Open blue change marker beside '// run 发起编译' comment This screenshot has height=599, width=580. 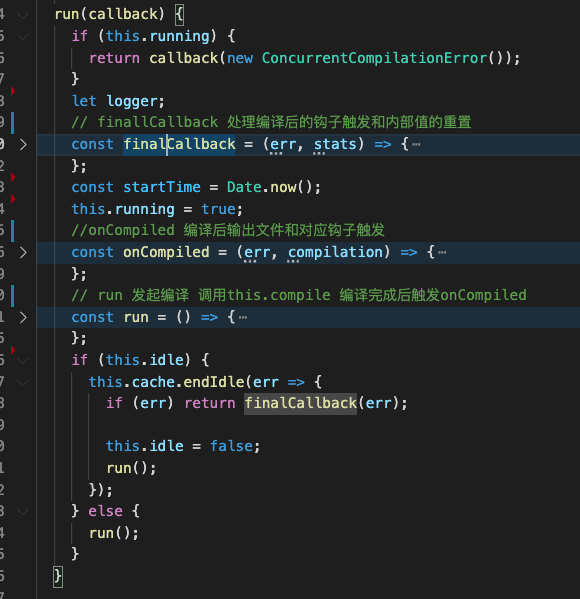[13, 296]
